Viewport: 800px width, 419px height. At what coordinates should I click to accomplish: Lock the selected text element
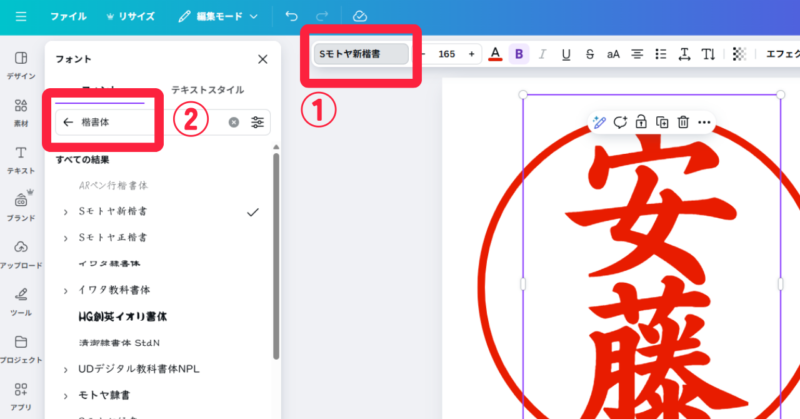coord(641,122)
